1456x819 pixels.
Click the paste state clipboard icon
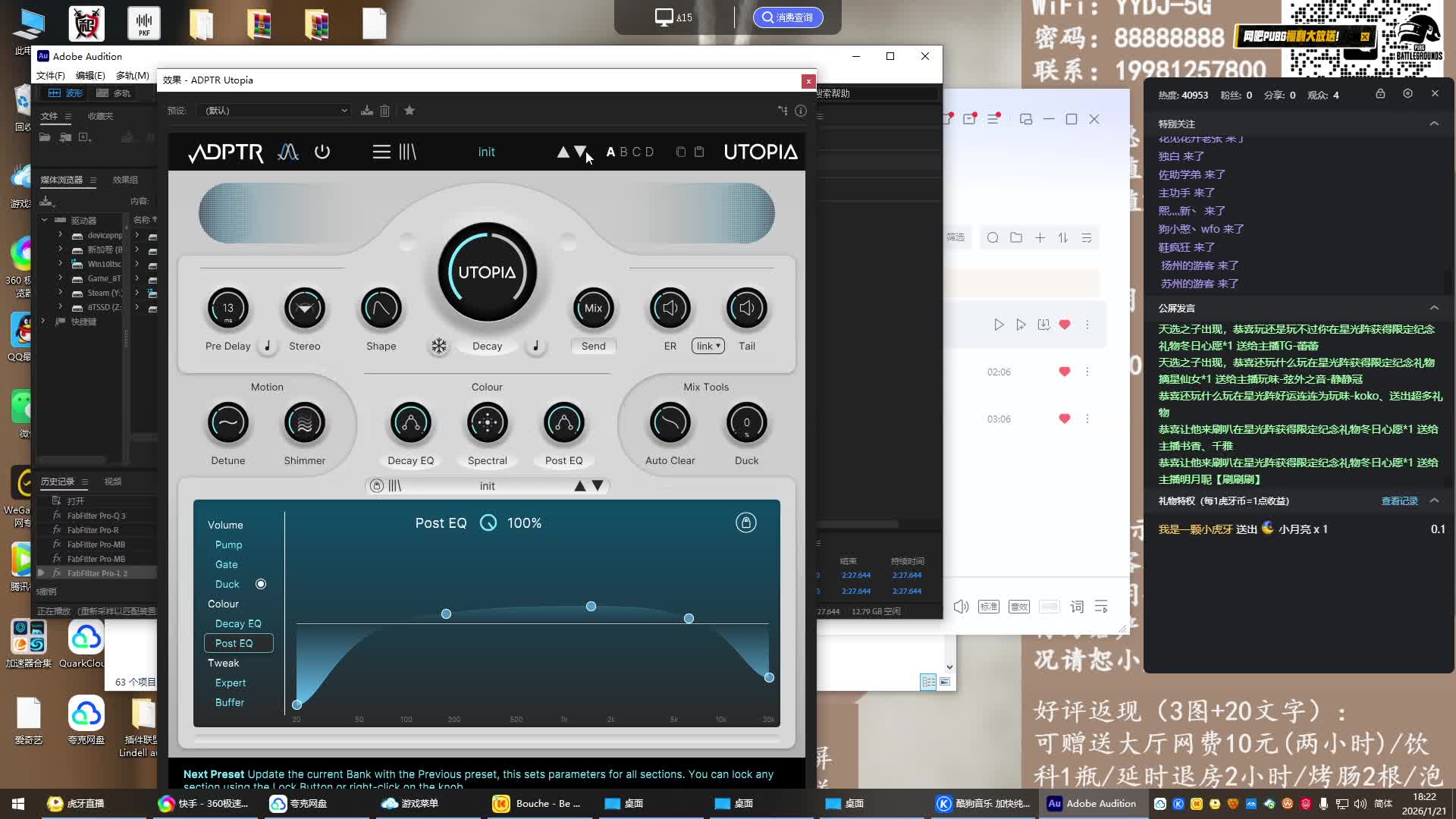click(699, 152)
